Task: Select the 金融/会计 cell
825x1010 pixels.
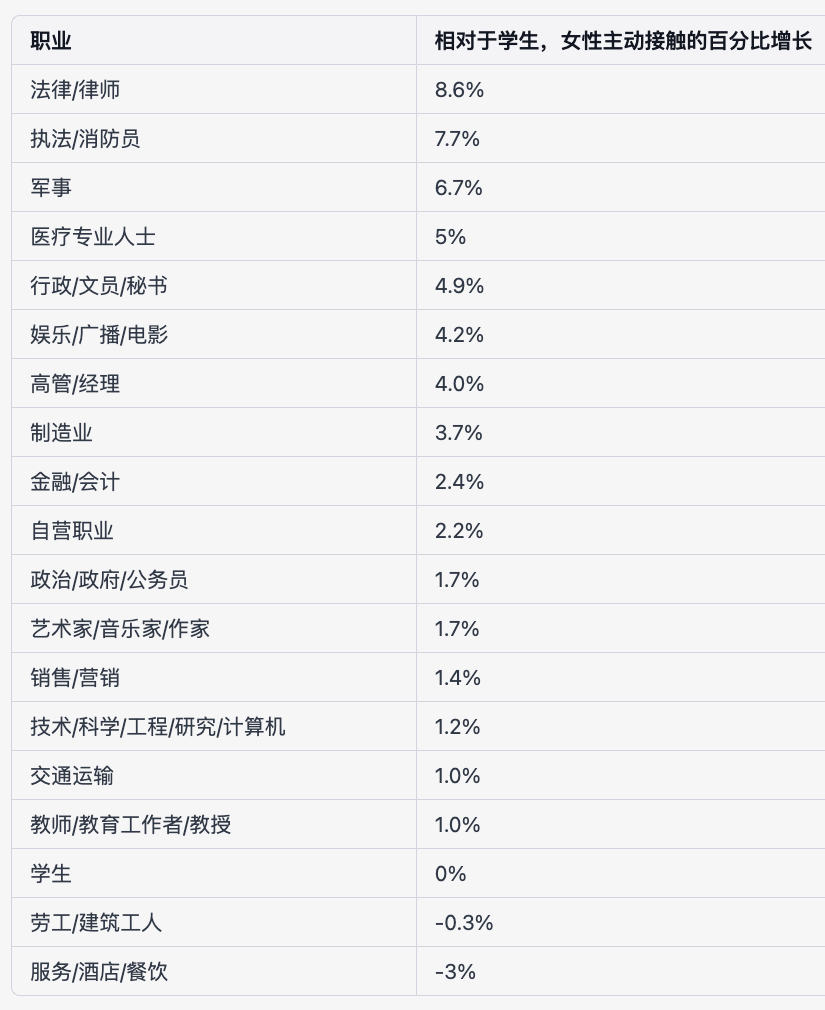Action: tap(76, 482)
